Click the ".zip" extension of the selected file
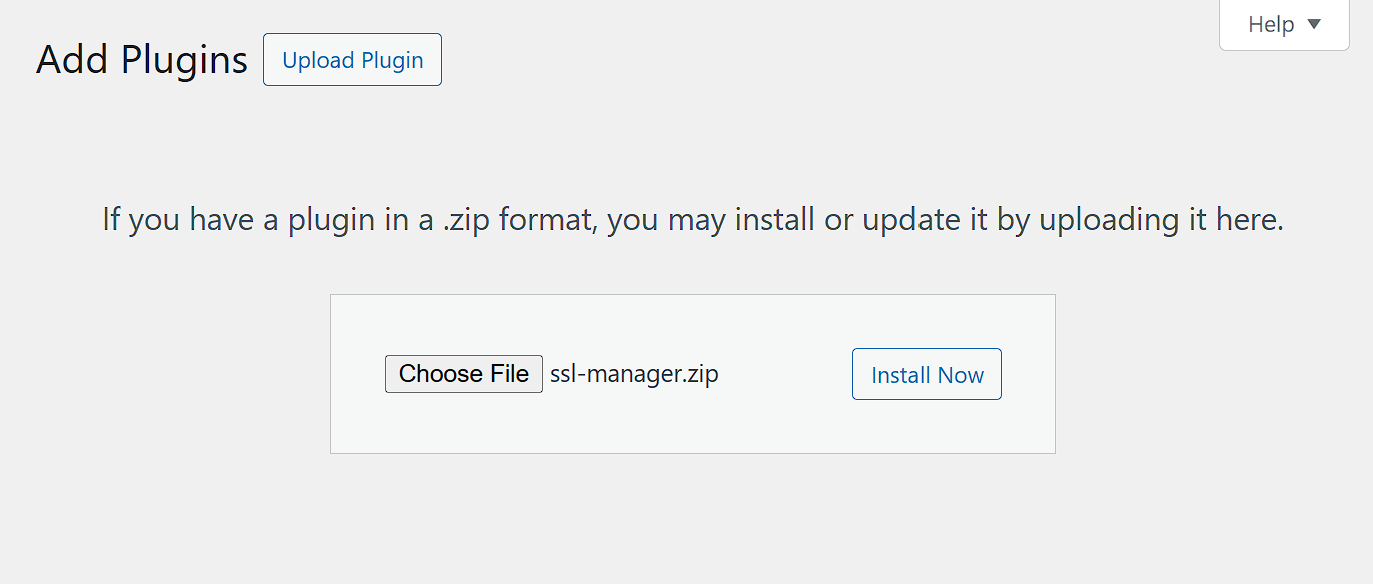The height and width of the screenshot is (584, 1373). coord(698,374)
